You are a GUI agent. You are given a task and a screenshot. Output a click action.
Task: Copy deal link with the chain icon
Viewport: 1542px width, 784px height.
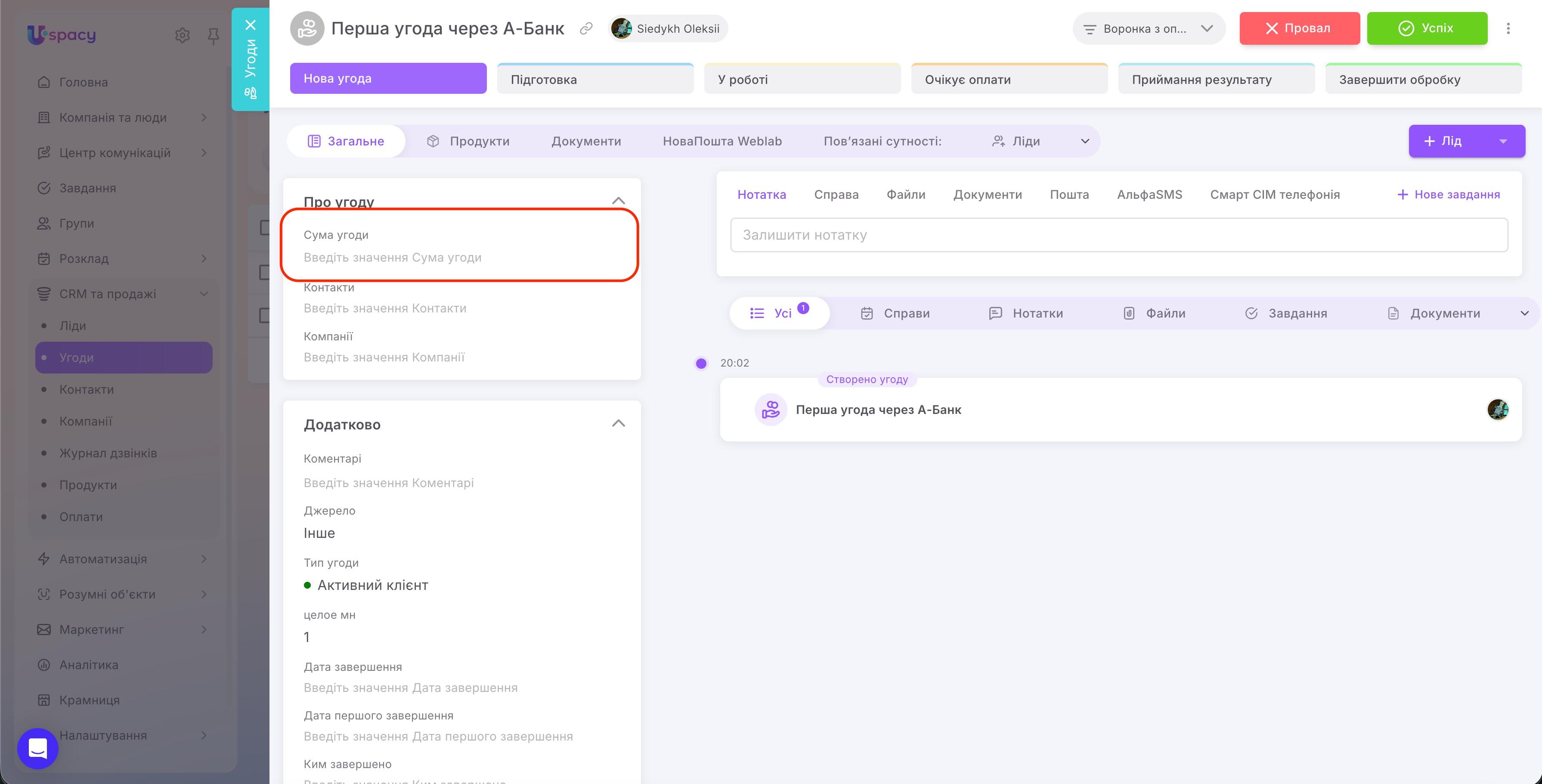click(586, 28)
